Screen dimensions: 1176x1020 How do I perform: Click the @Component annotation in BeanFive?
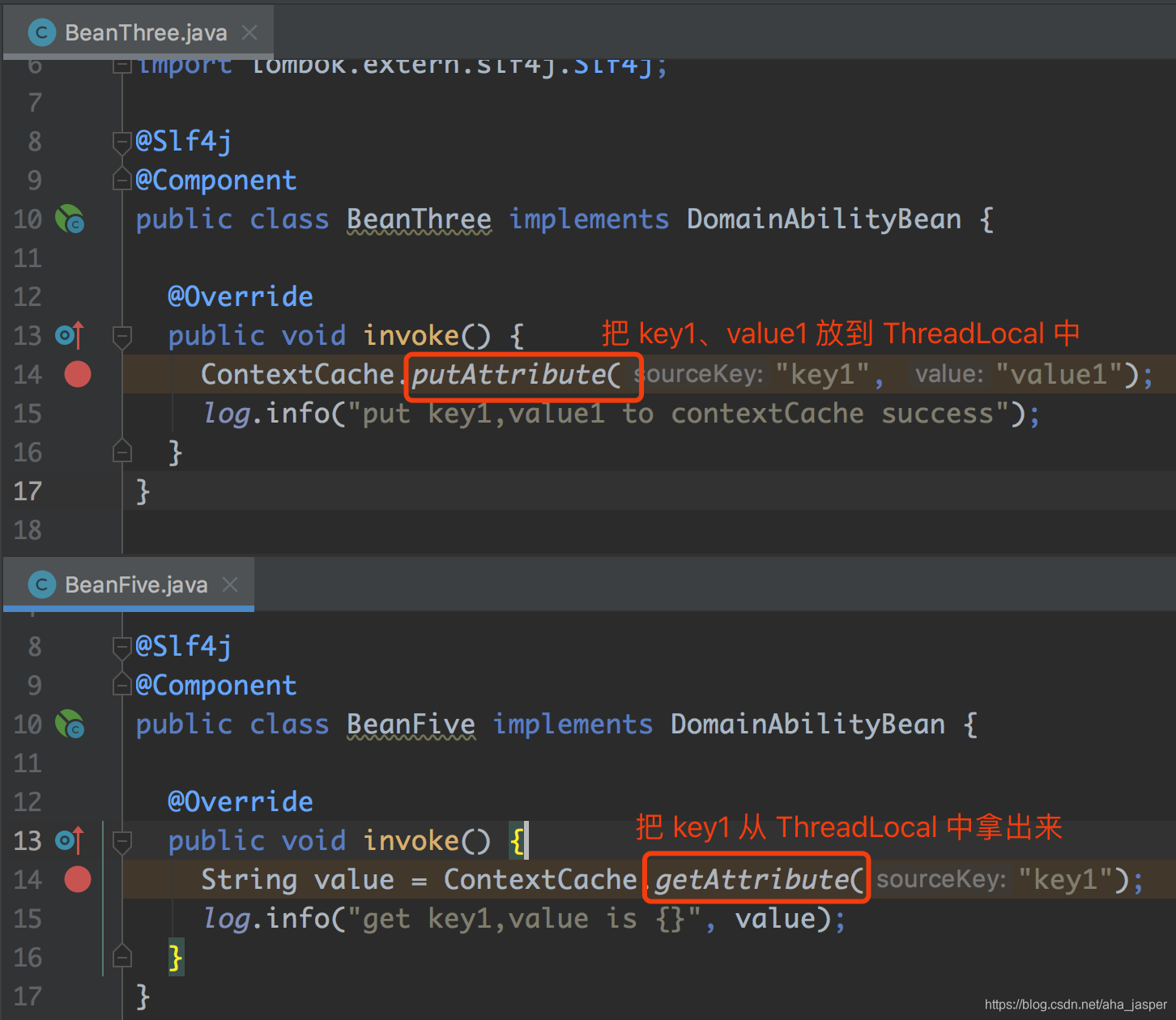tap(216, 686)
